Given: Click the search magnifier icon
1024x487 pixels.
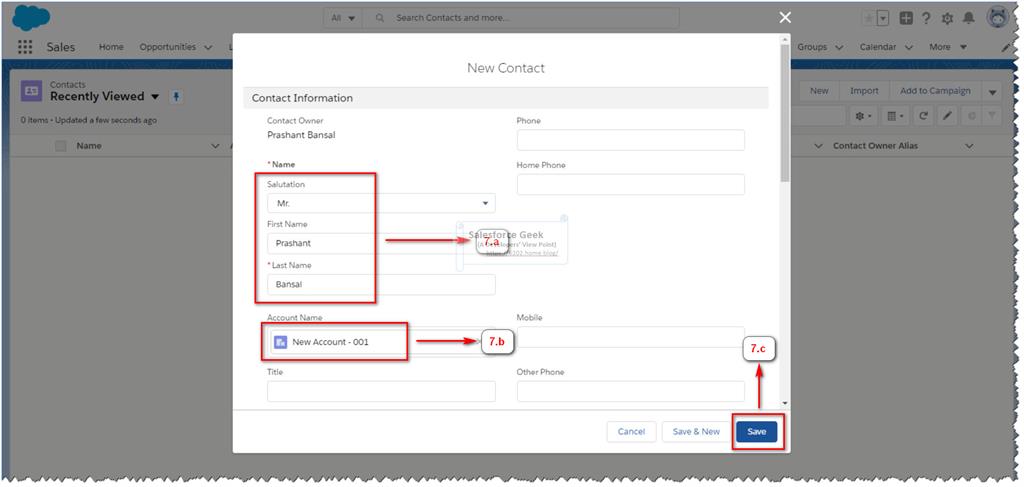Looking at the screenshot, I should click(380, 18).
